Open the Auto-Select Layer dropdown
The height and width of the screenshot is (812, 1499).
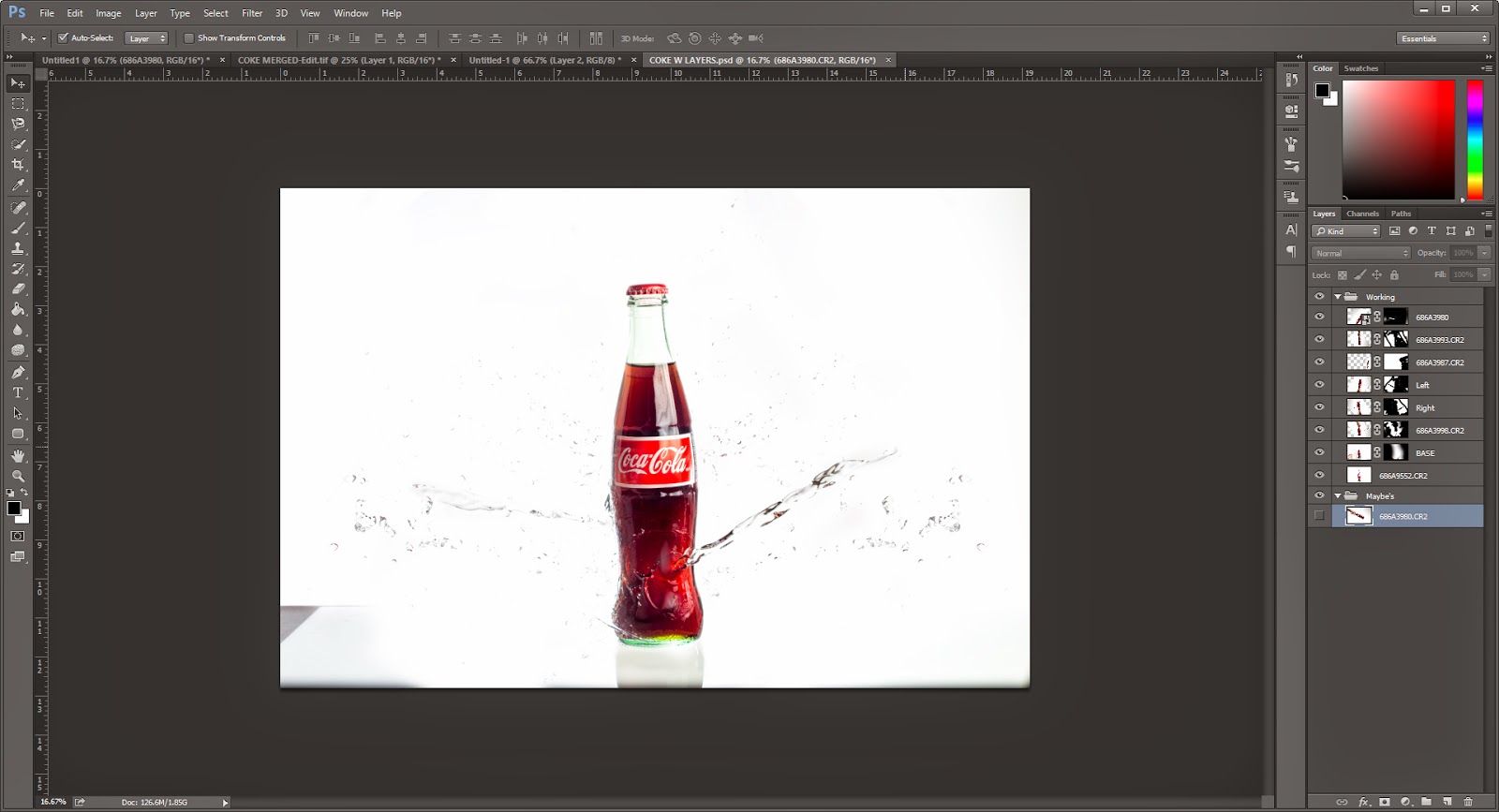coord(147,38)
